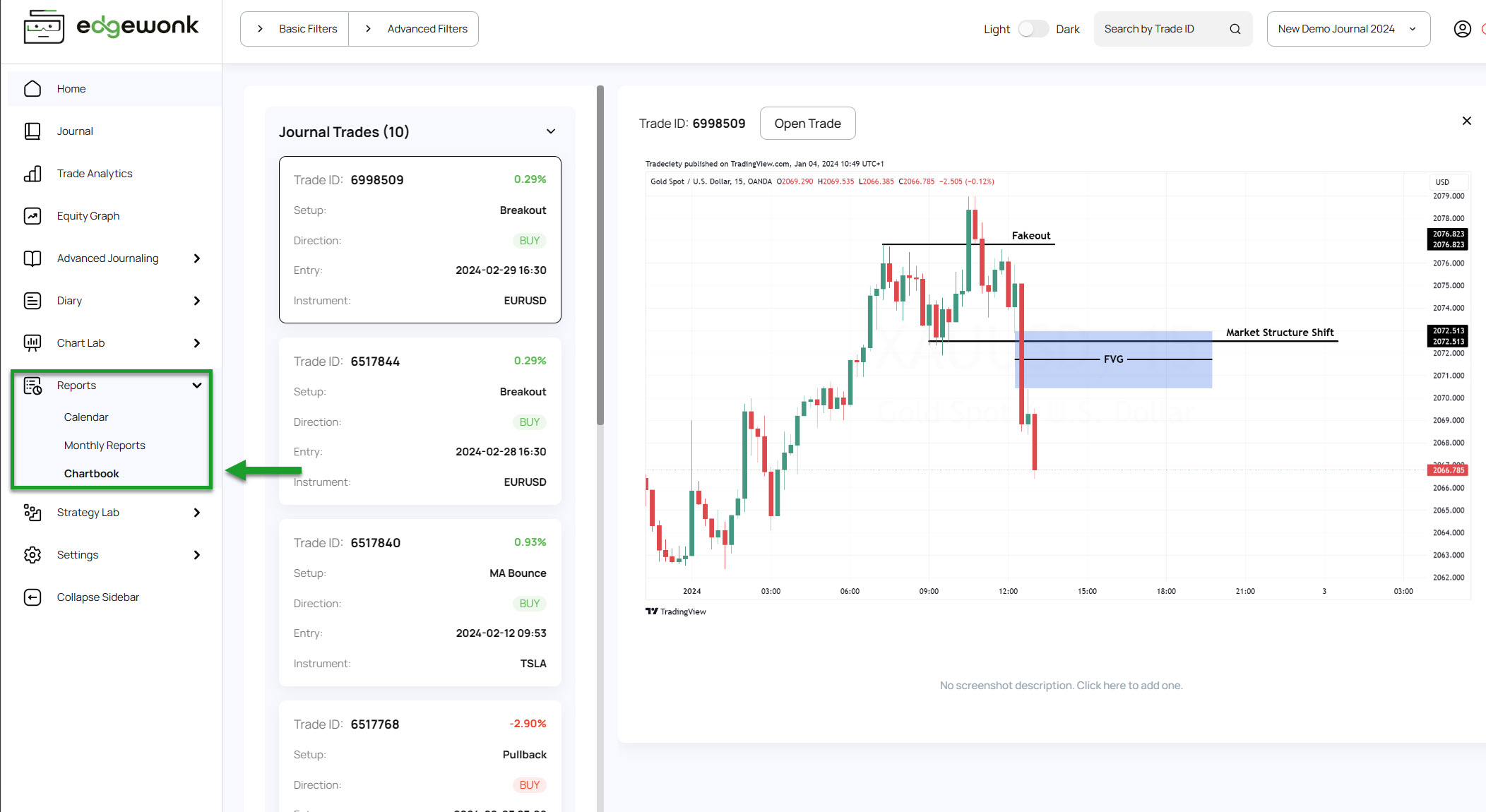The image size is (1486, 812).
Task: Open the user account profile icon
Action: point(1462,29)
